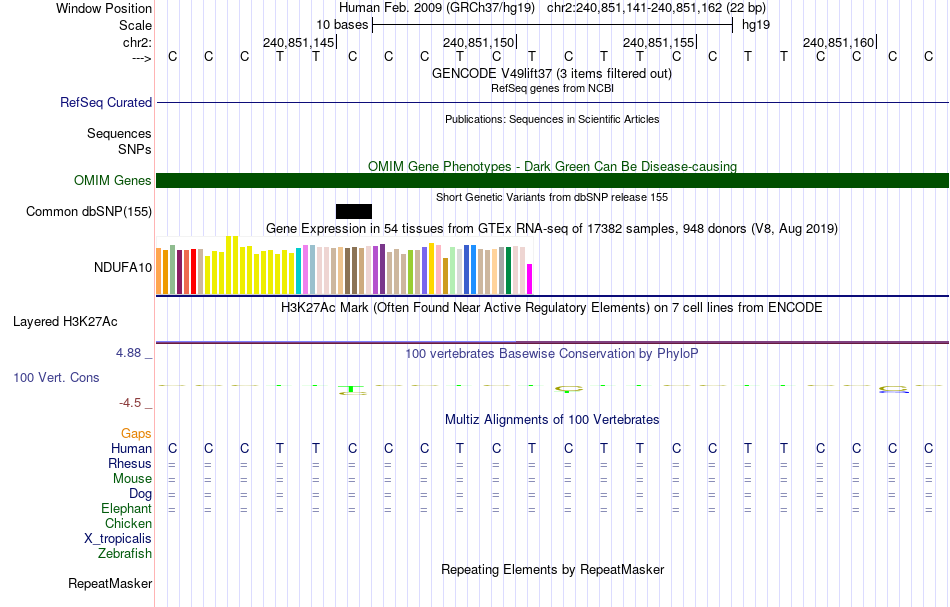Viewport: 950px width, 607px height.
Task: Click the chr2: ruler label
Action: (137, 42)
